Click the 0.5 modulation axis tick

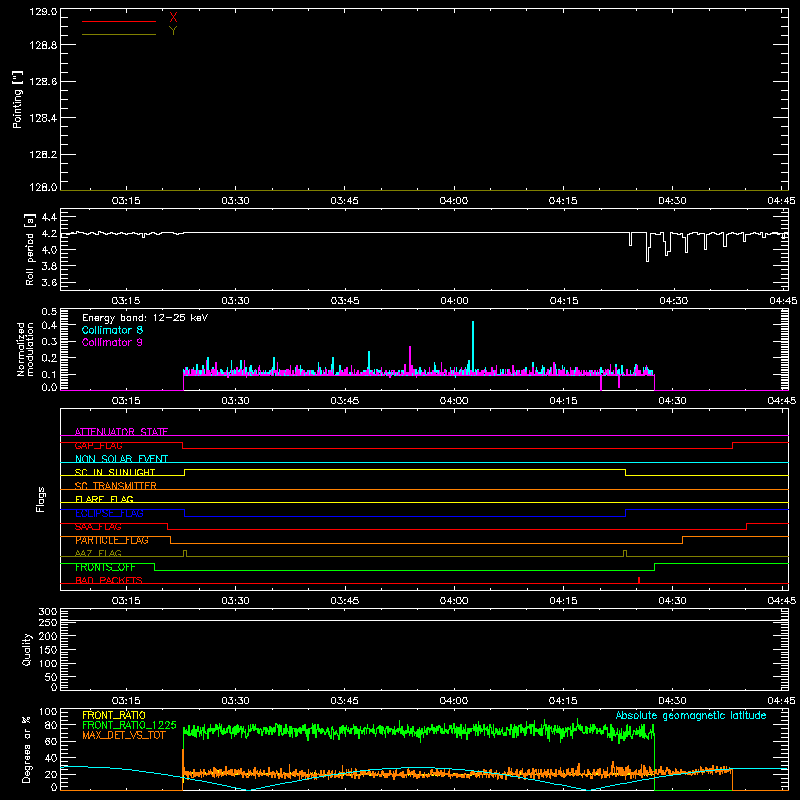pos(49,312)
